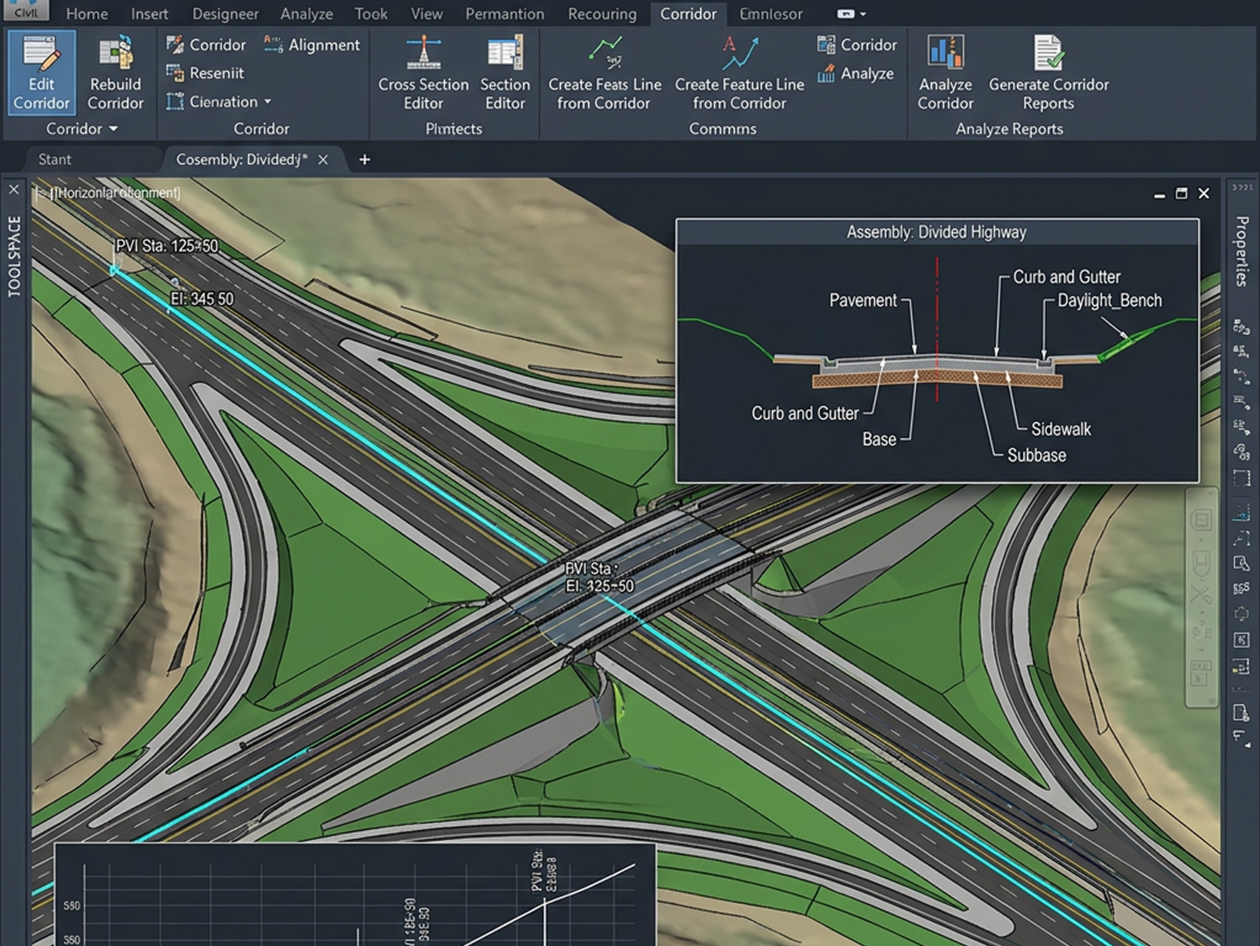Open the Recouring ribbon tab
The width and height of the screenshot is (1260, 946).
[x=602, y=14]
